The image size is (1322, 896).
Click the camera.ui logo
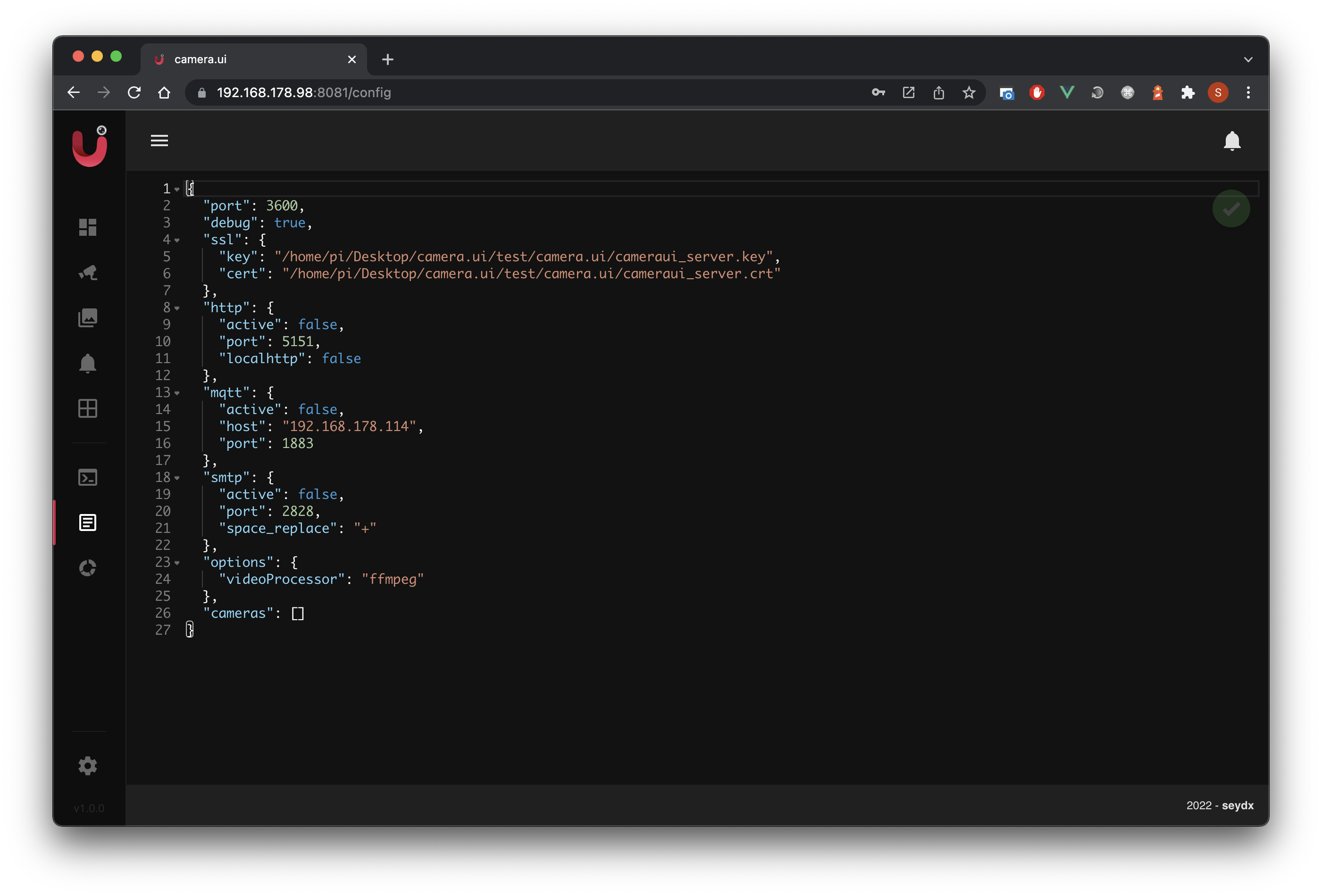coord(89,147)
